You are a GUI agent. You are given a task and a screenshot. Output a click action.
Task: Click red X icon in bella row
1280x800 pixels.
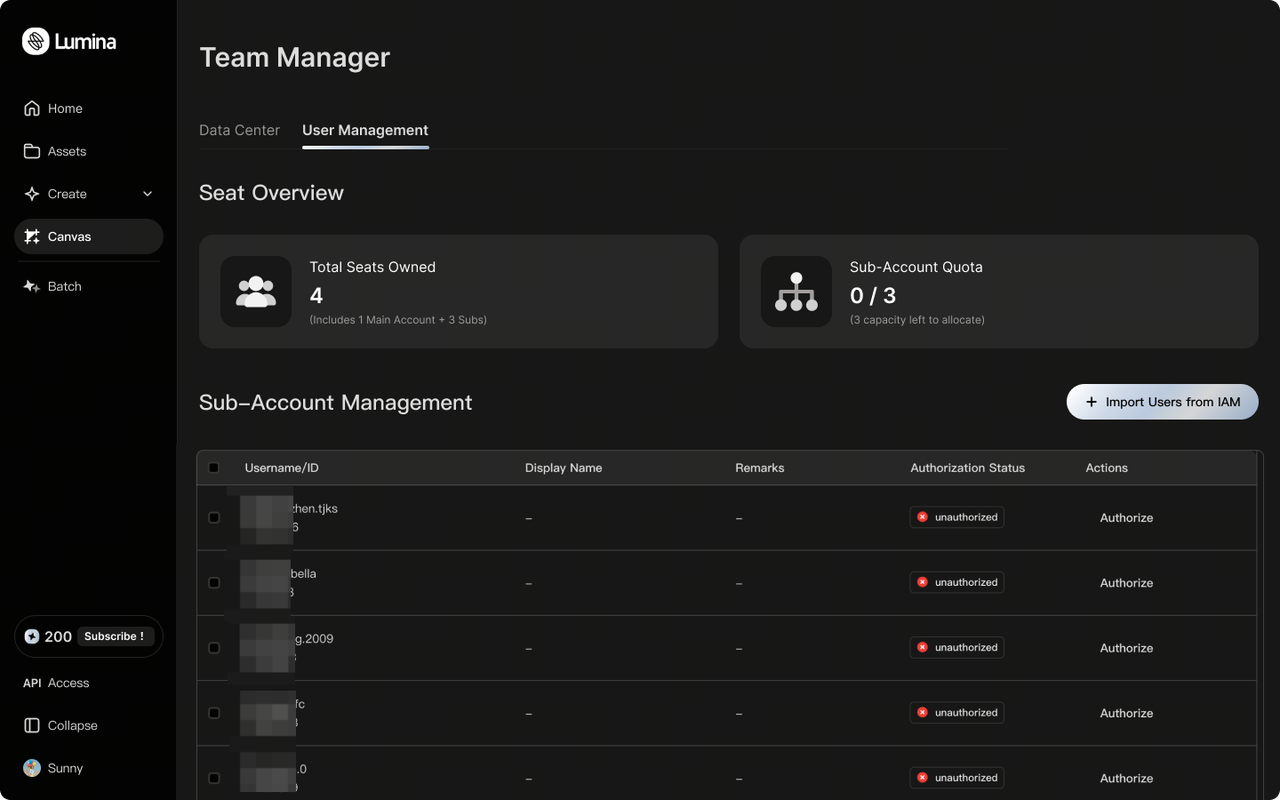pos(922,582)
